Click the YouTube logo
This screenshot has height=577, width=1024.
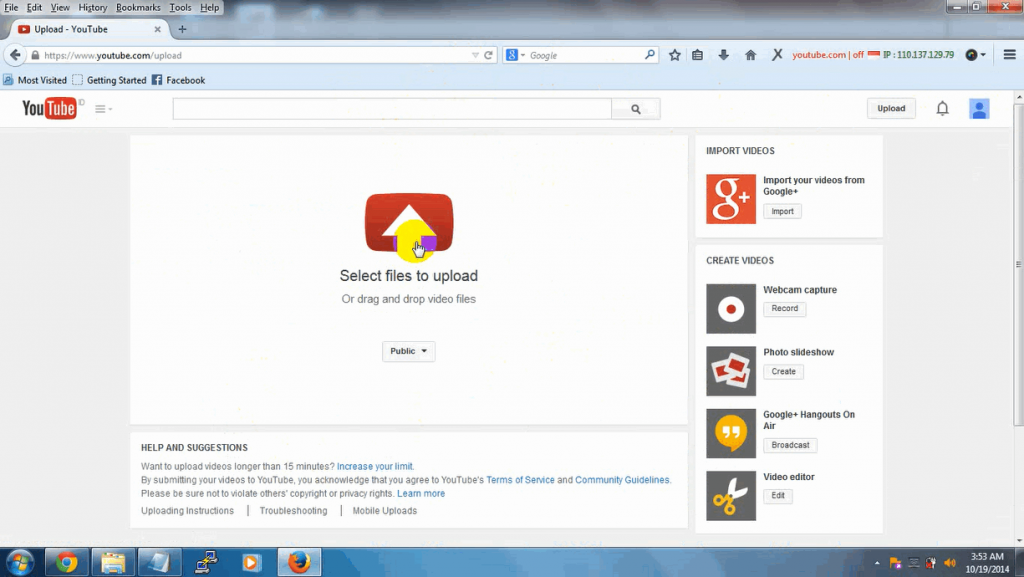(48, 108)
